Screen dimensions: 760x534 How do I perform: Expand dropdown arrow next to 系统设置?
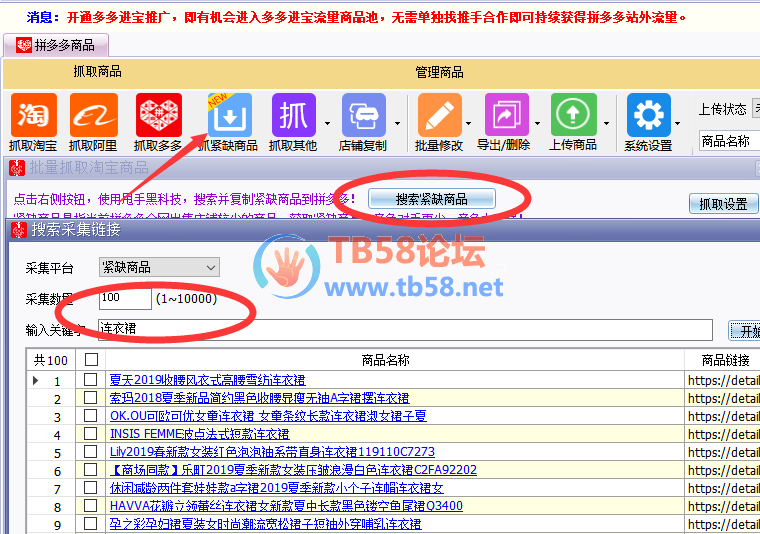click(682, 124)
